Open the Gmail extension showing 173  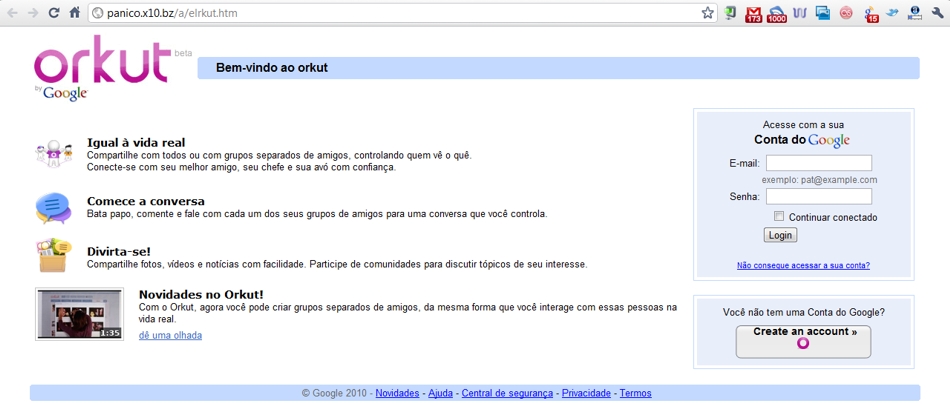click(754, 14)
